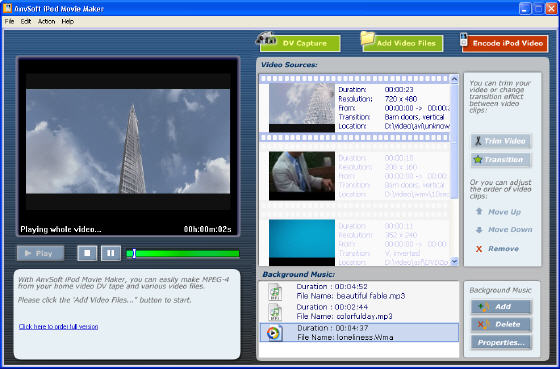Select the colorfulday.mp3 music entry
The height and width of the screenshot is (369, 560).
point(359,312)
